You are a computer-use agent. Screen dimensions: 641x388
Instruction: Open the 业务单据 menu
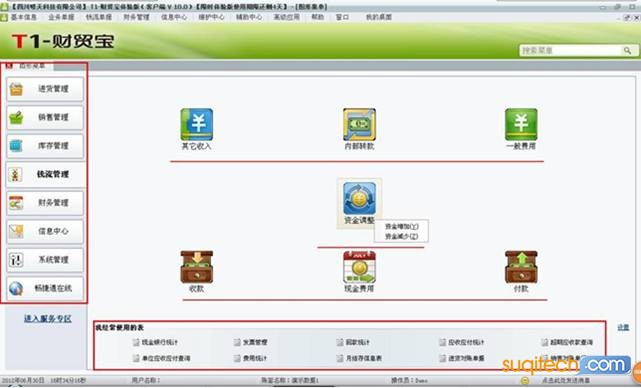tap(61, 17)
